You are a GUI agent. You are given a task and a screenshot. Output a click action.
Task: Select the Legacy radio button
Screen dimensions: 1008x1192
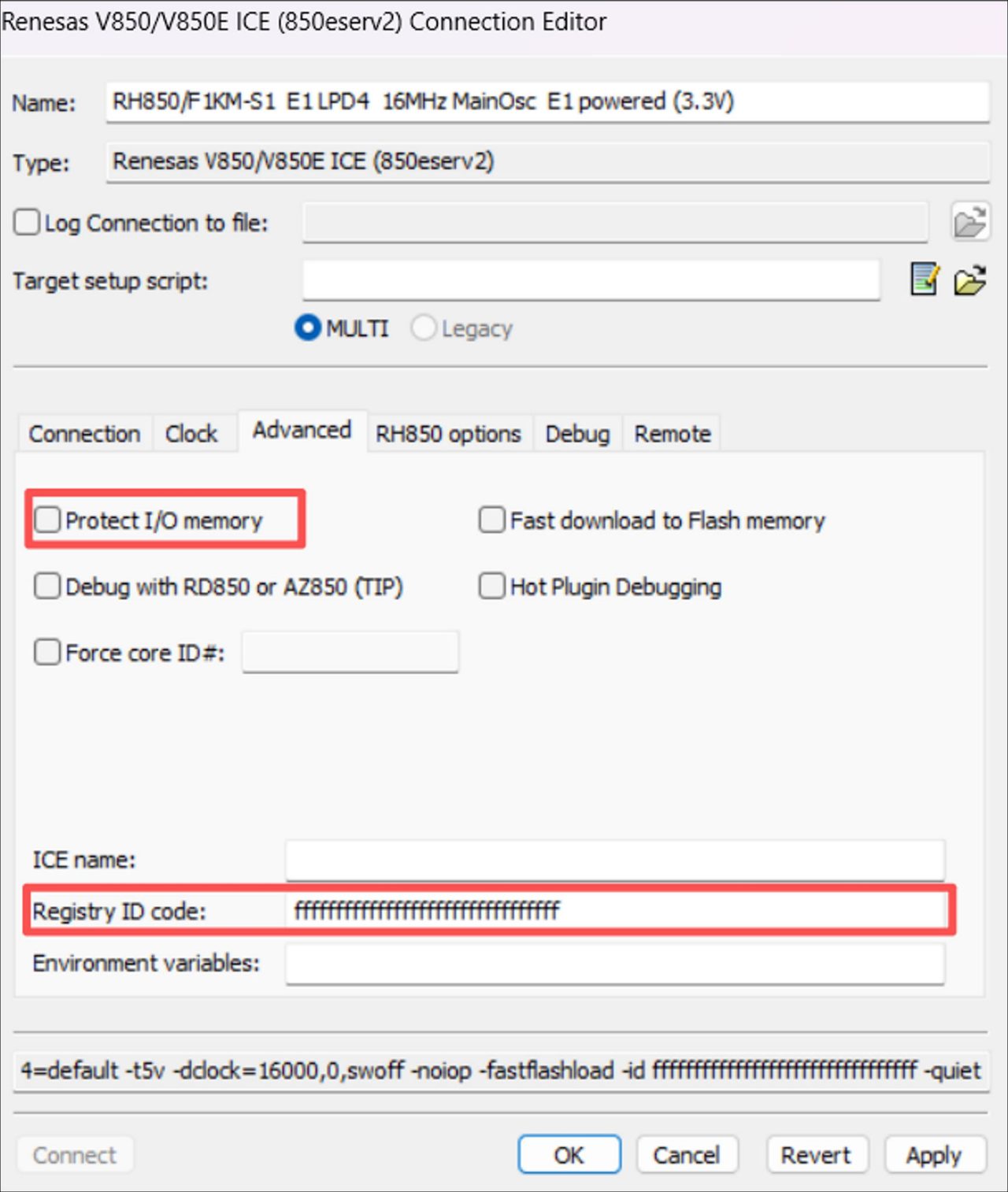pyautogui.click(x=423, y=328)
